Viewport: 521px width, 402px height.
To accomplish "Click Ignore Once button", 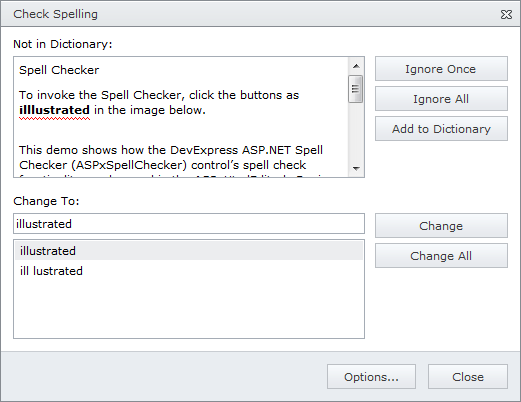I will [441, 69].
